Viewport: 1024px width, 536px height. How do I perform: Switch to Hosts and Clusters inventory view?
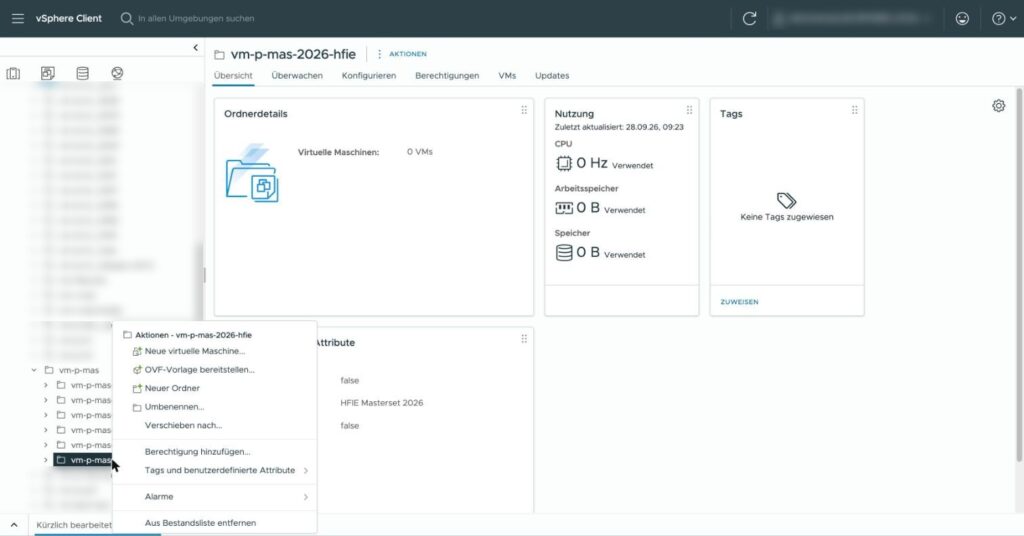point(13,73)
